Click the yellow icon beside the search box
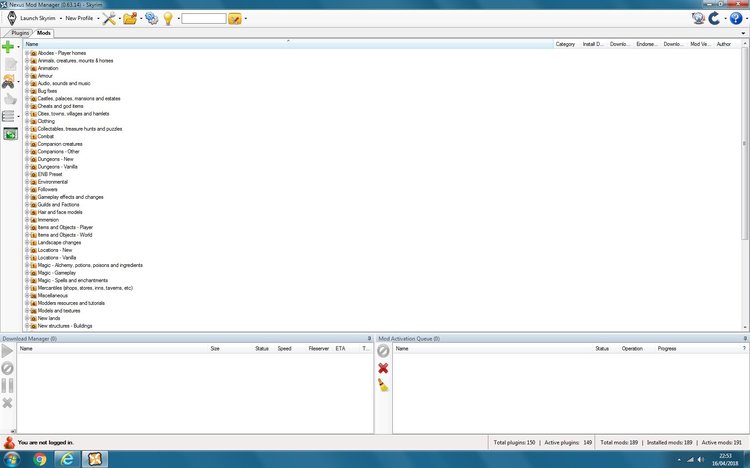This screenshot has height=468, width=750. tap(235, 19)
